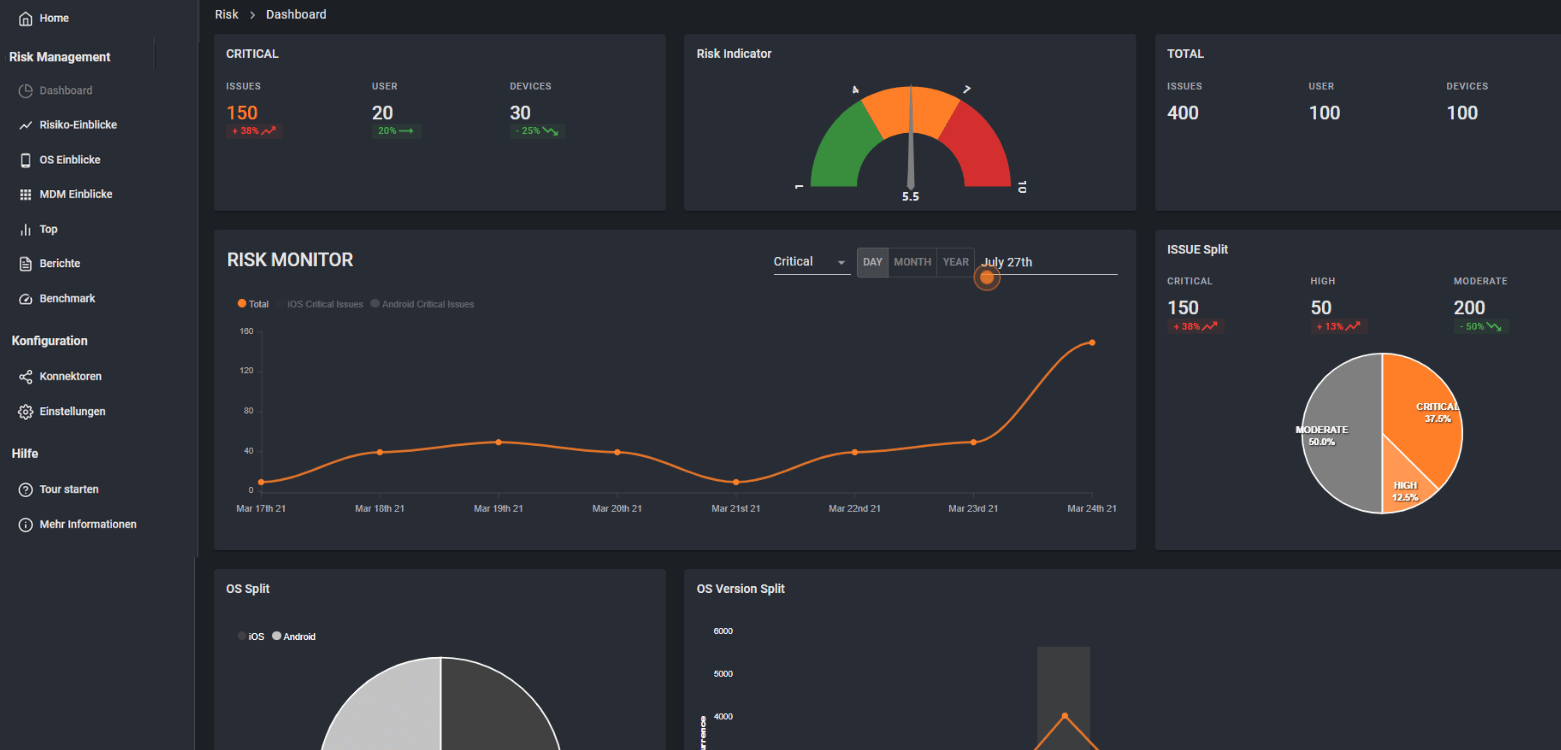Expand the Critical severity dropdown
This screenshot has width=1561, height=750.
pos(811,262)
